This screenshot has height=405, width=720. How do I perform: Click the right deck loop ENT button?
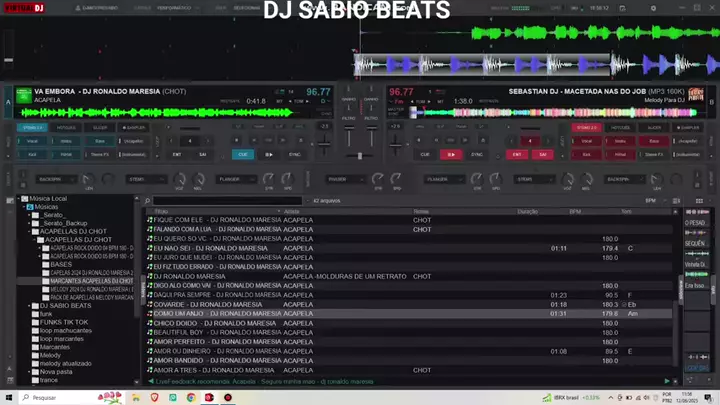pyautogui.click(x=517, y=155)
